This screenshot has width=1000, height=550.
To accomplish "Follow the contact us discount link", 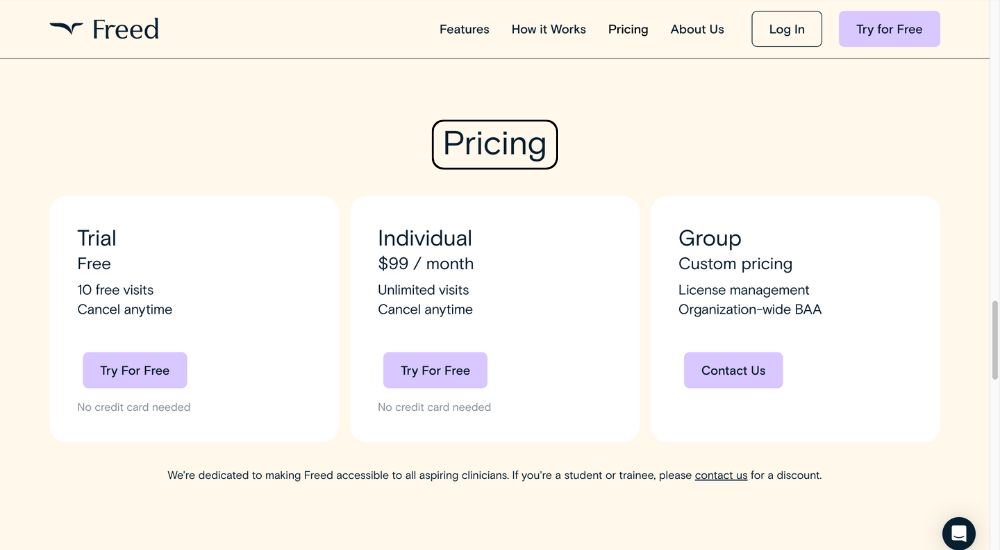I will [x=721, y=475].
